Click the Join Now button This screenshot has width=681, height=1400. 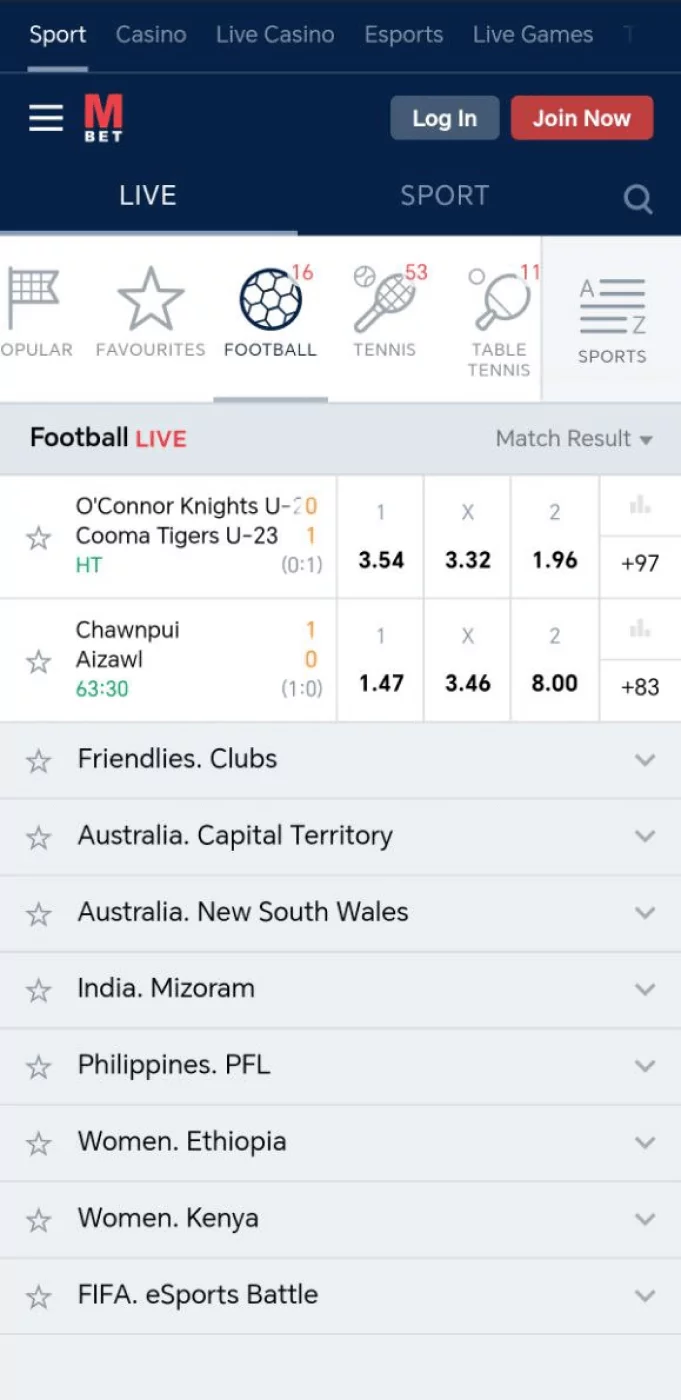(582, 117)
